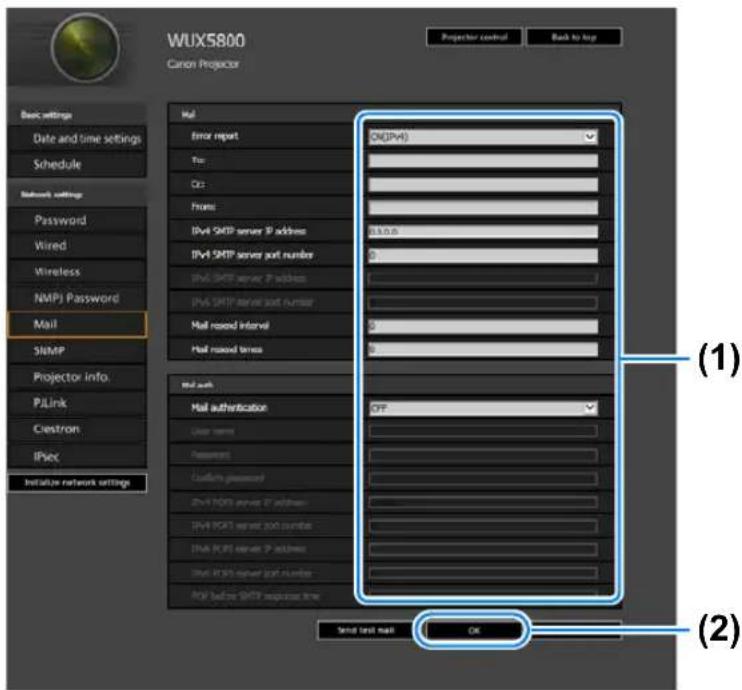Viewport: 742px width, 690px height.
Task: Open the PJLink settings page
Action: pyautogui.click(x=77, y=403)
